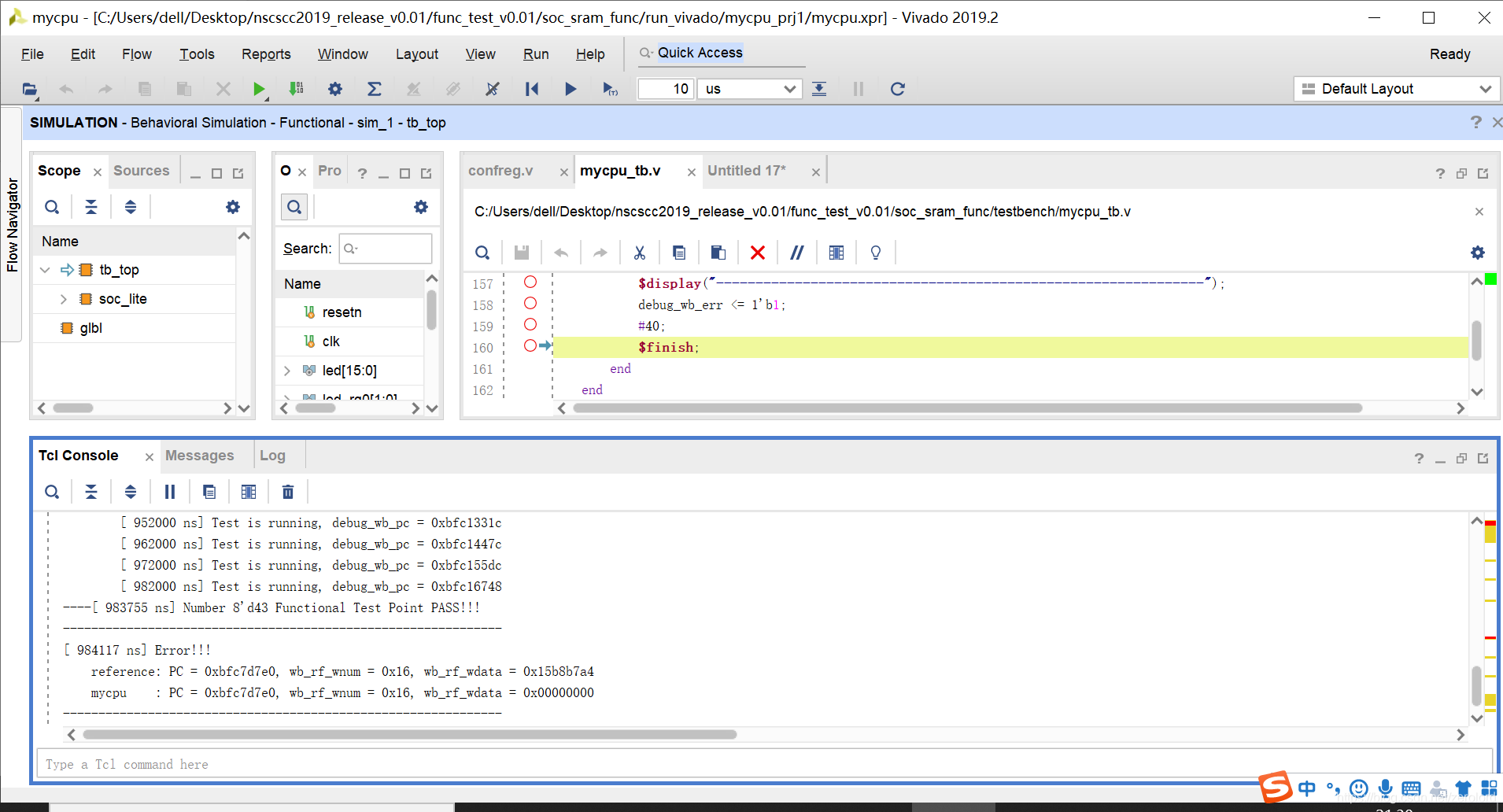Image resolution: width=1503 pixels, height=812 pixels.
Task: Open the Tools menu
Action: click(197, 54)
